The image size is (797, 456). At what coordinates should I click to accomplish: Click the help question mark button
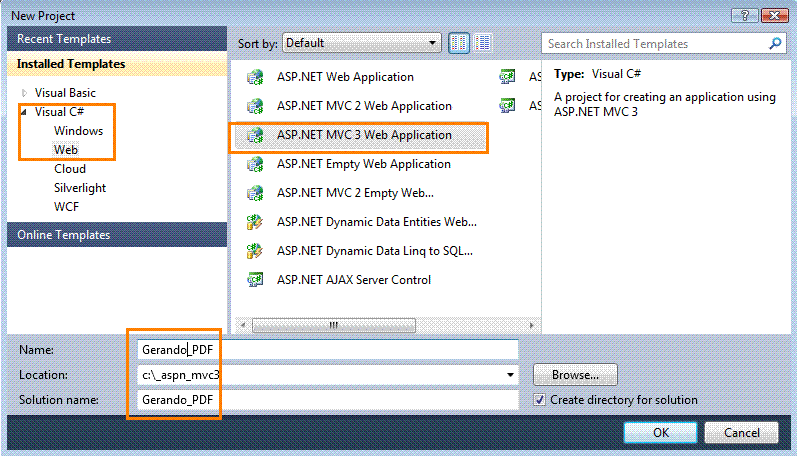point(744,15)
